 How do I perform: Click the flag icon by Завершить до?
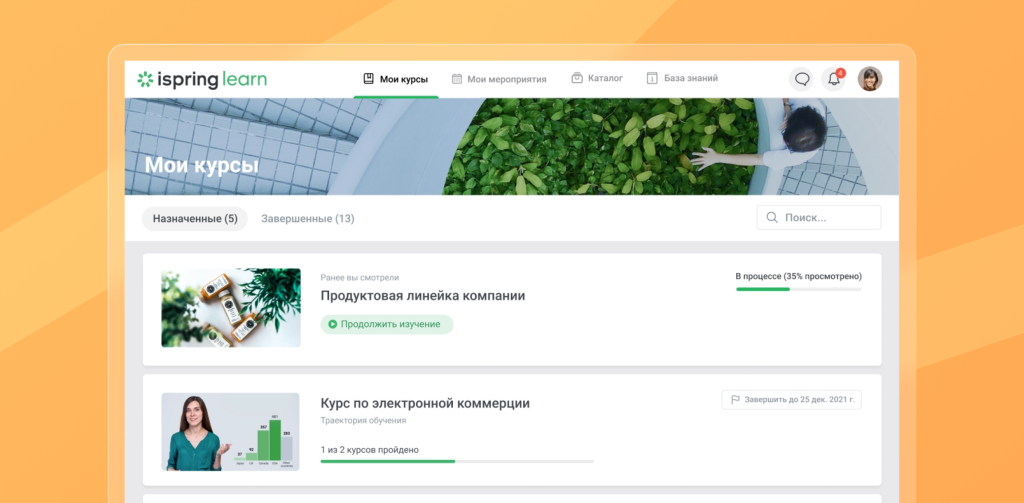click(x=735, y=400)
